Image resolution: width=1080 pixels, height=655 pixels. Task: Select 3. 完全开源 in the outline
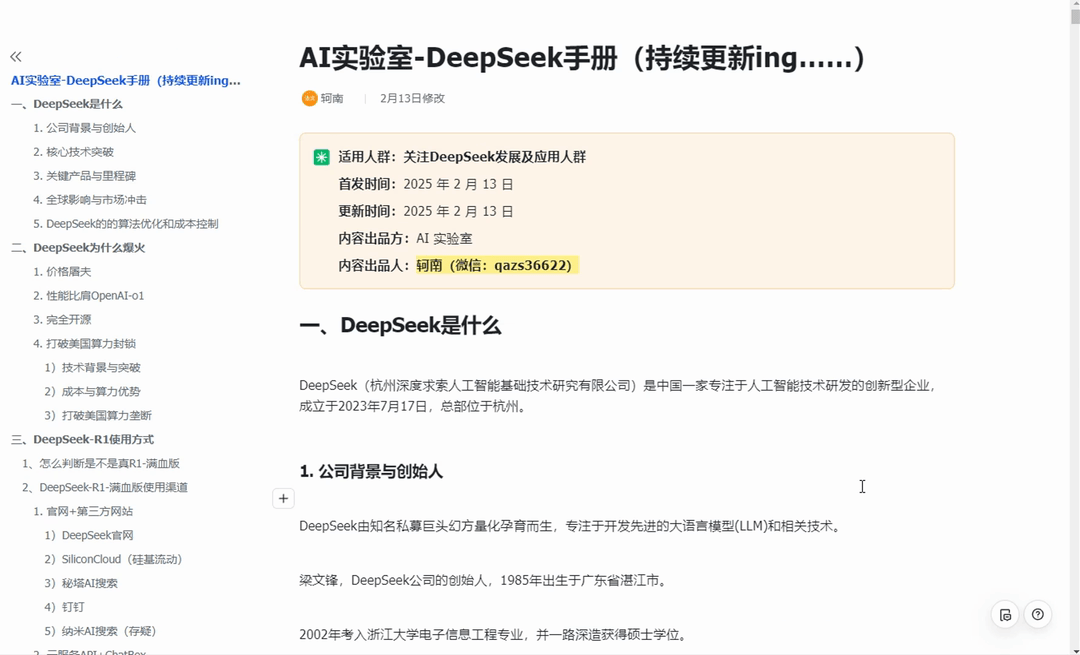tap(62, 320)
